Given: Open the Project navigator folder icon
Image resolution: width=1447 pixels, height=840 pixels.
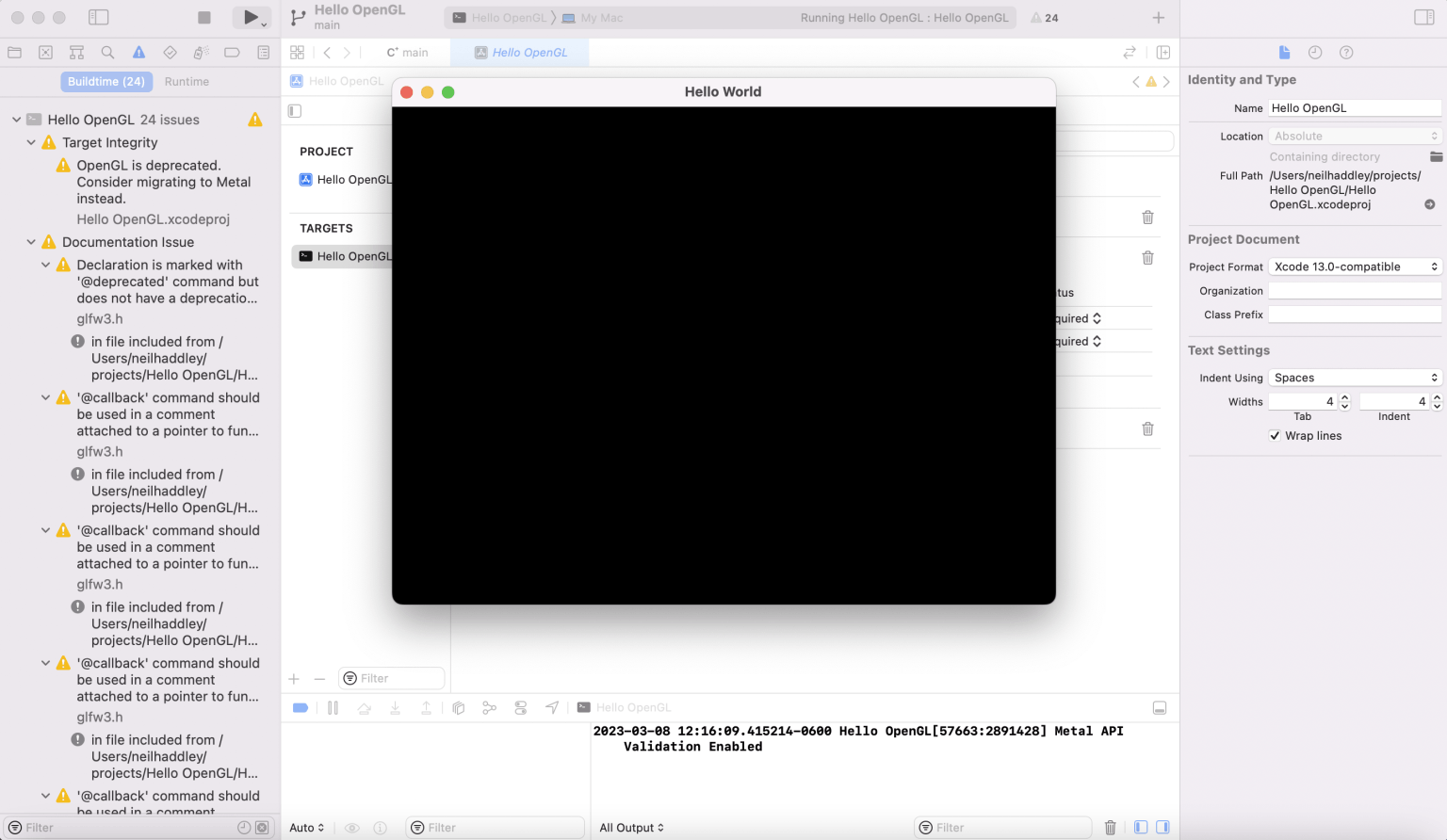Looking at the screenshot, I should click(14, 53).
